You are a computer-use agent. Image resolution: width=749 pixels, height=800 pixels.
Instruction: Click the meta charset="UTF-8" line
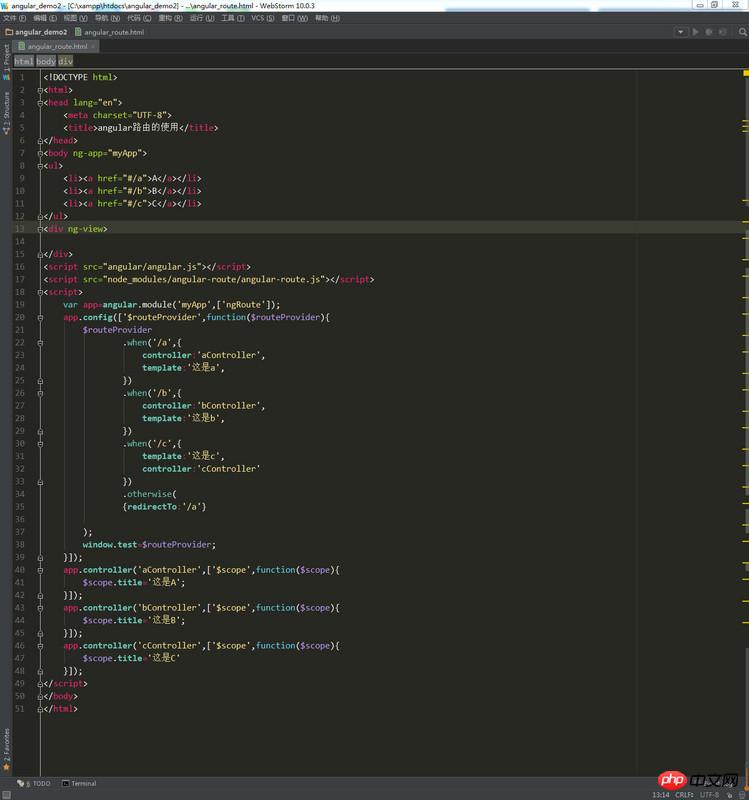tap(117, 115)
